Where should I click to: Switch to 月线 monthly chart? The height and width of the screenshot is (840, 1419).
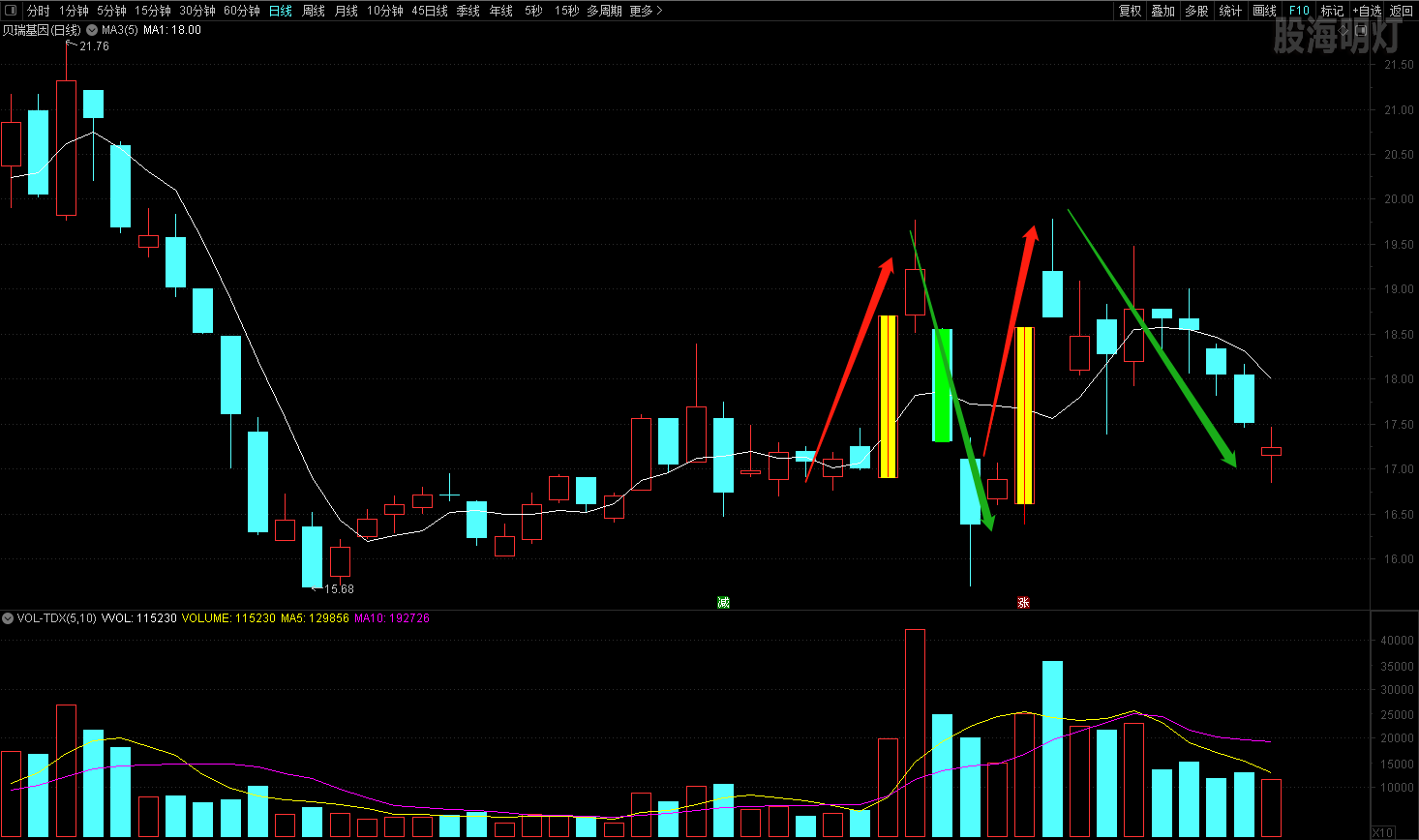coord(347,11)
